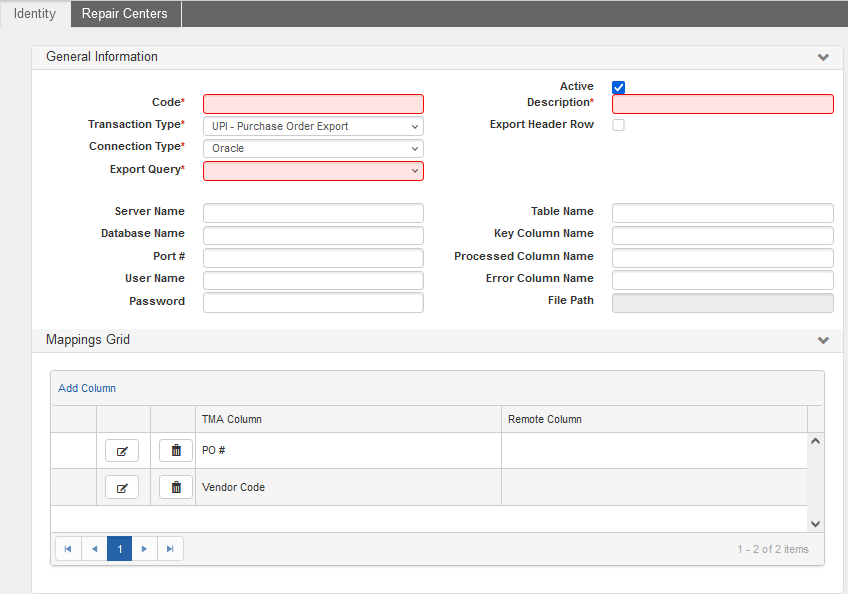Edit the Vendor Code mapping row
This screenshot has height=594, width=848.
click(x=122, y=487)
